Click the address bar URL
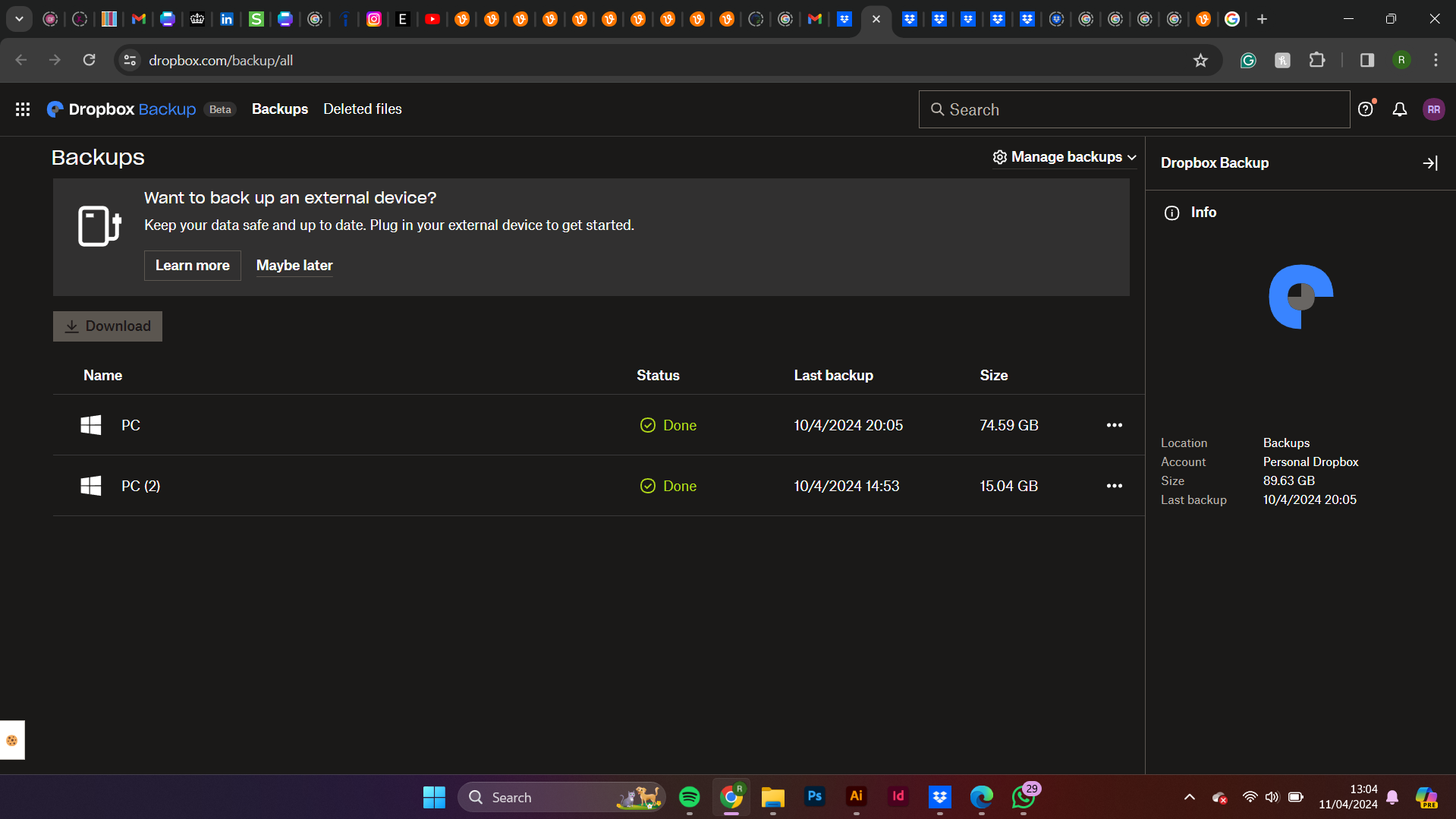 (221, 61)
